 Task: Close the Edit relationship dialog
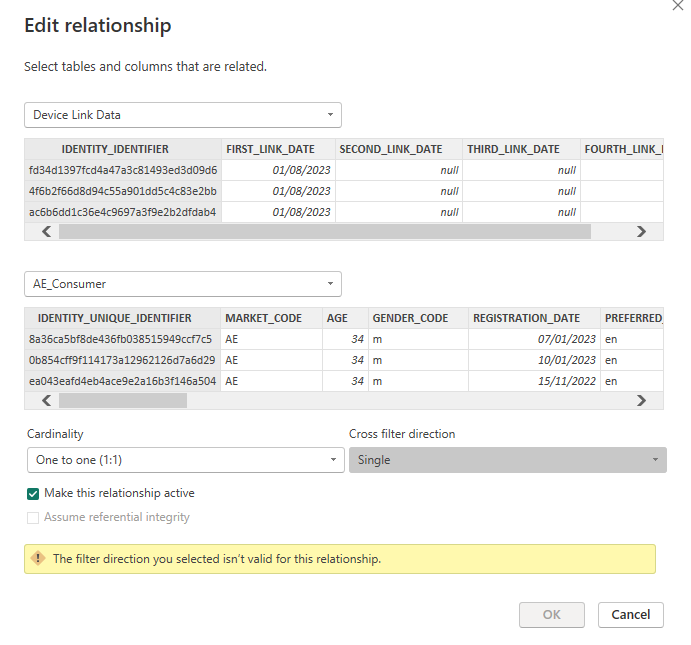[x=678, y=5]
